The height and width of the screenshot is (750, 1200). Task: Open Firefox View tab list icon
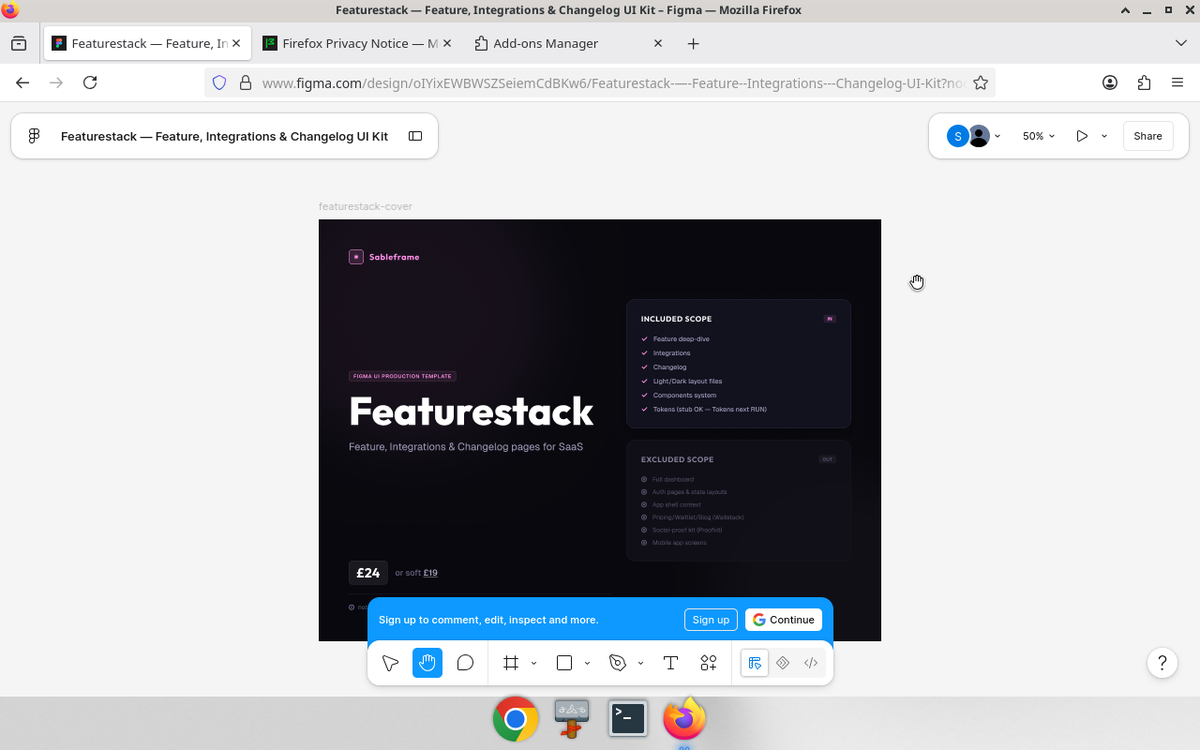click(x=18, y=43)
